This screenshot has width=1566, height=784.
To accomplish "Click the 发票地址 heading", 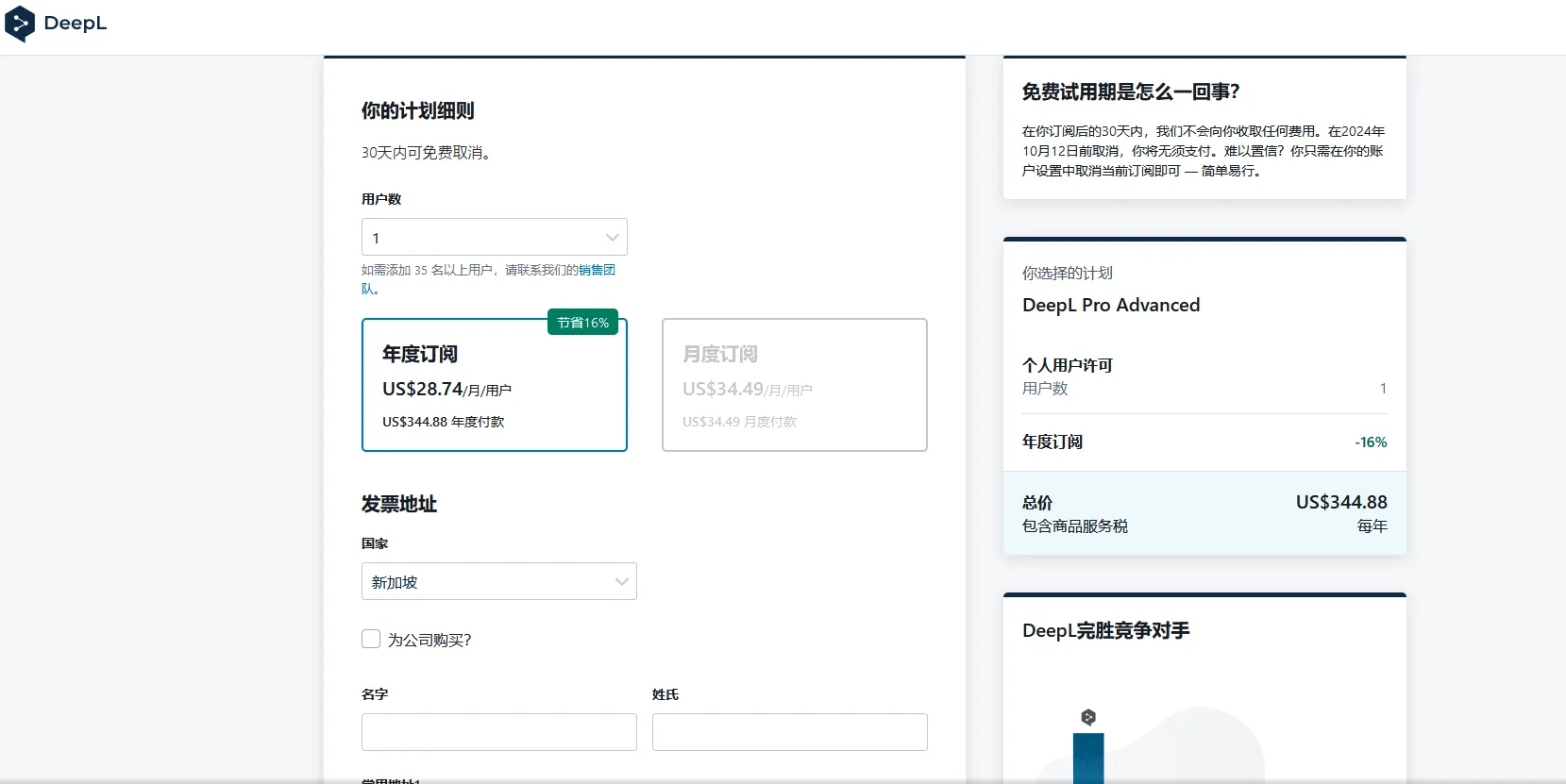I will [399, 504].
